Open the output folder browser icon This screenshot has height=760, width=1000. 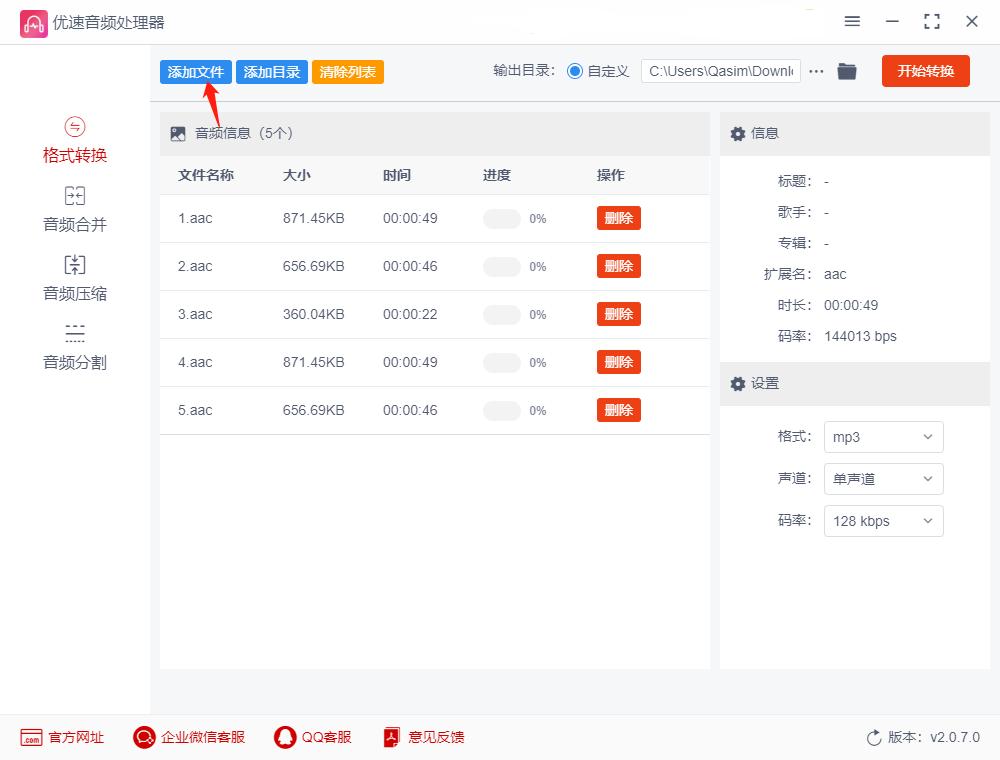click(x=847, y=71)
